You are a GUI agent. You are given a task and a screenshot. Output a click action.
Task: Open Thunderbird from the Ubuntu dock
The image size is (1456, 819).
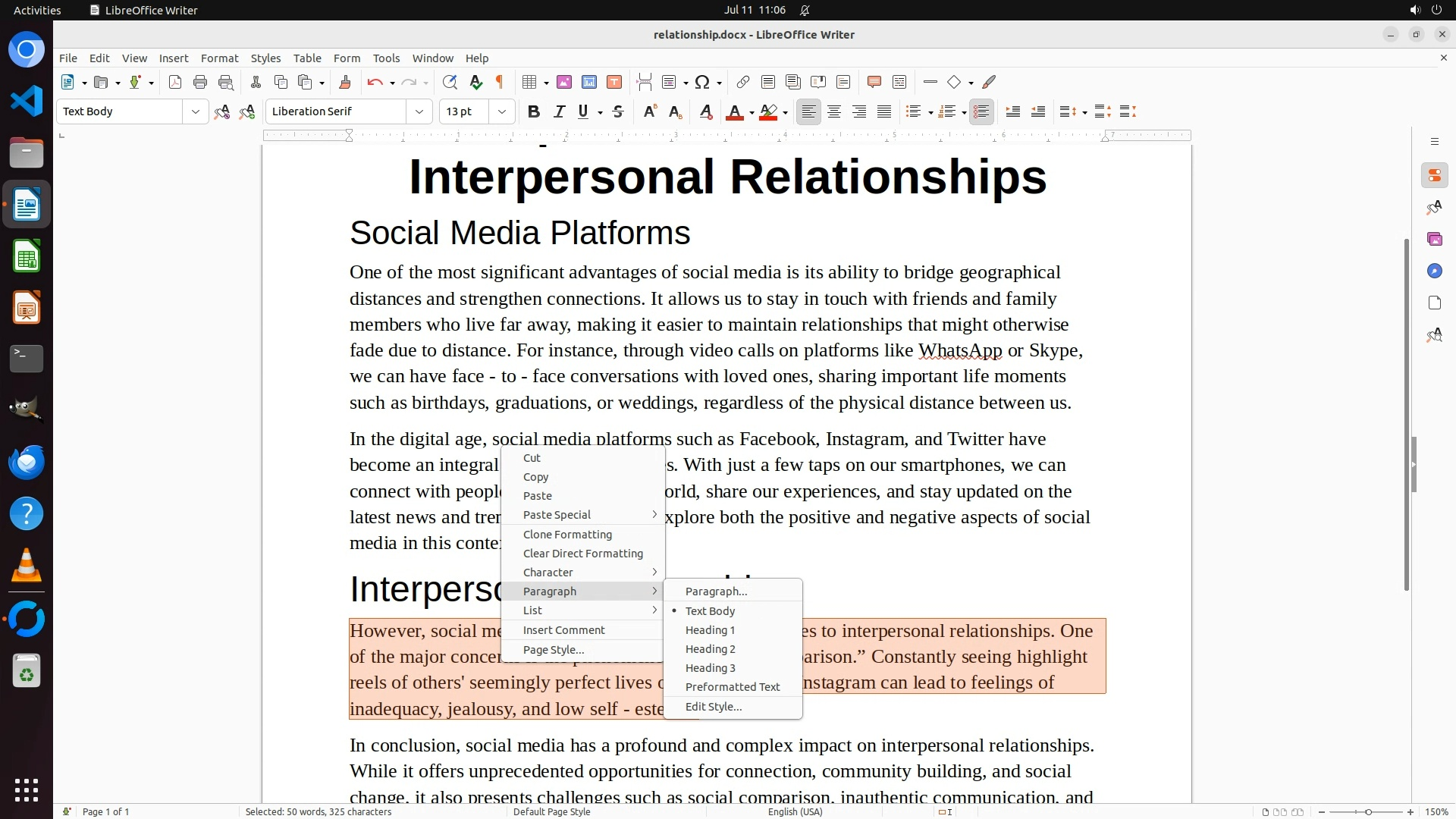pyautogui.click(x=27, y=462)
